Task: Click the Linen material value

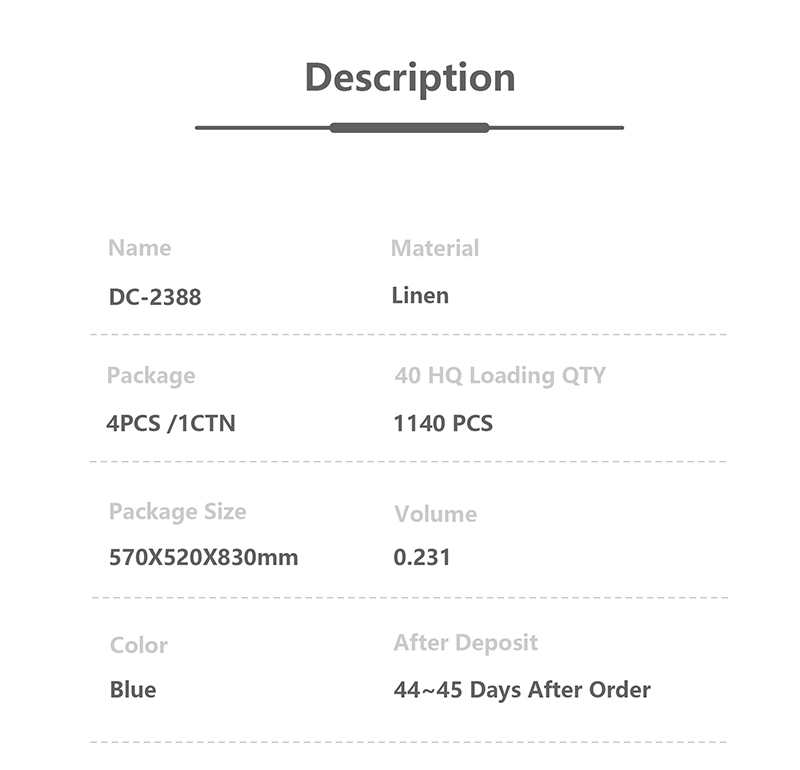Action: click(420, 295)
